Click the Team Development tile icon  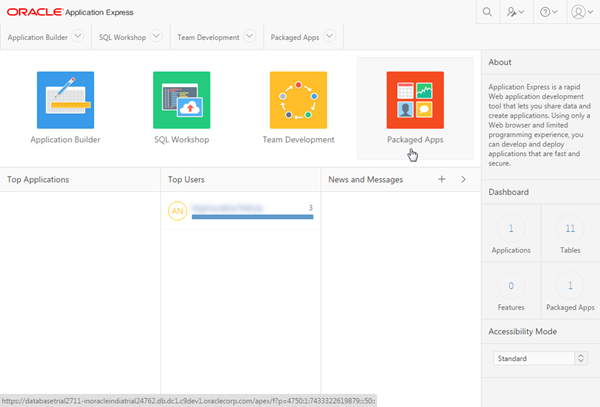[298, 100]
